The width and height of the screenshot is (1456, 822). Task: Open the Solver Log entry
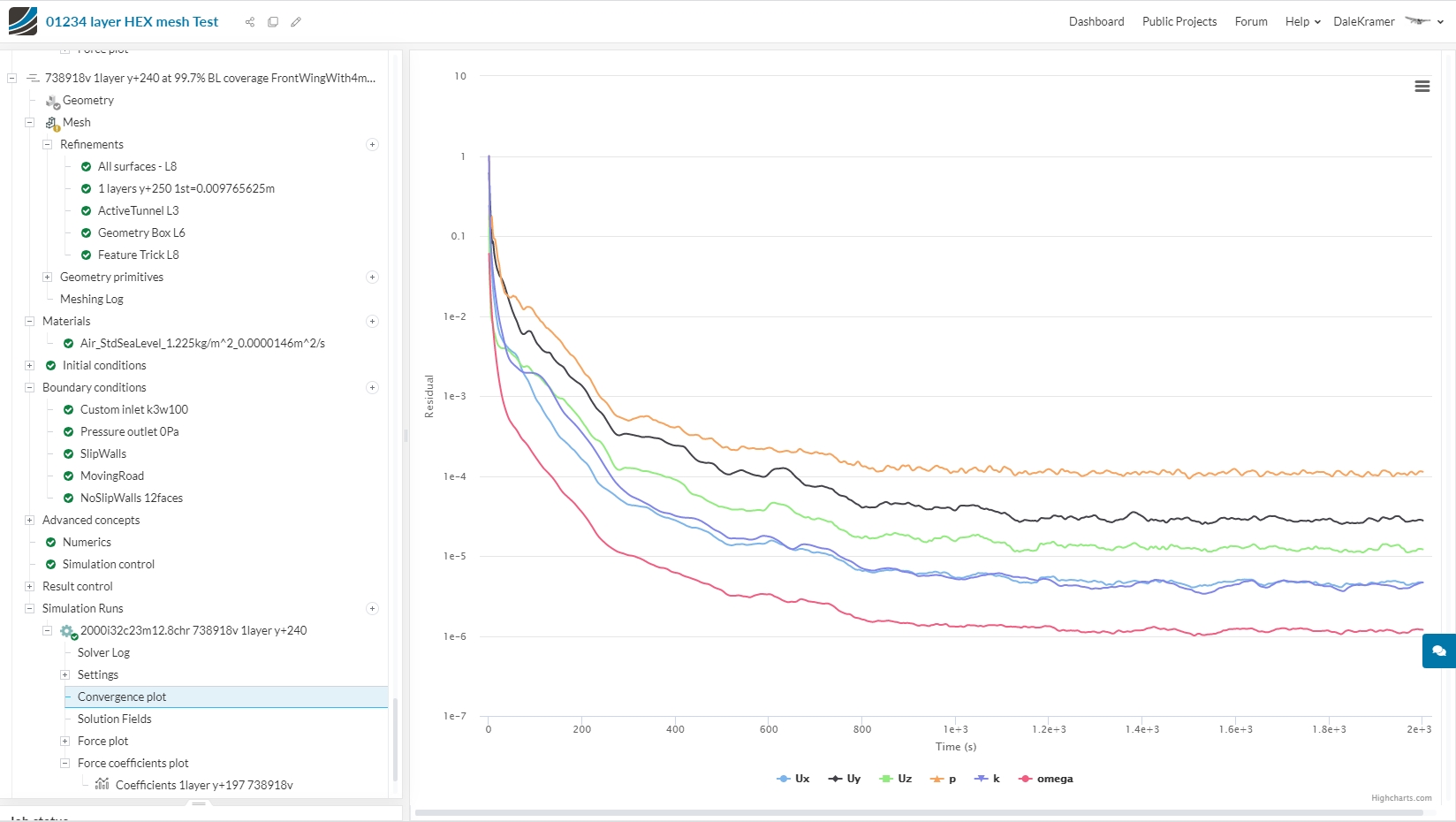pyautogui.click(x=103, y=653)
